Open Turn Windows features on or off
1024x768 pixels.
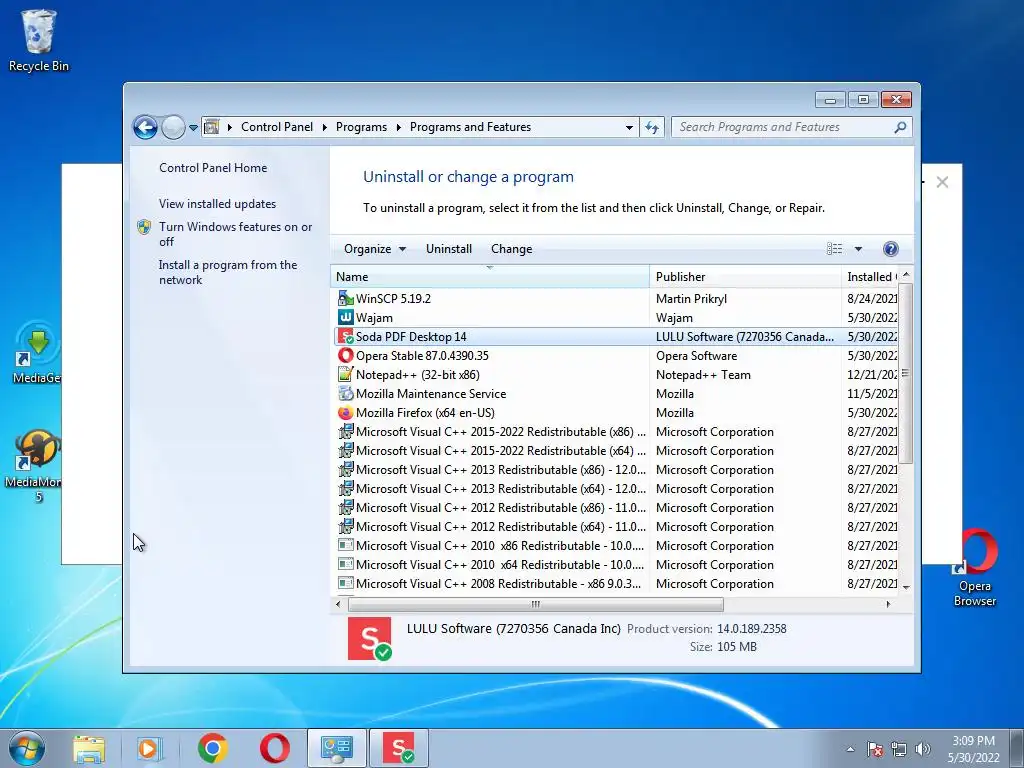tap(235, 234)
